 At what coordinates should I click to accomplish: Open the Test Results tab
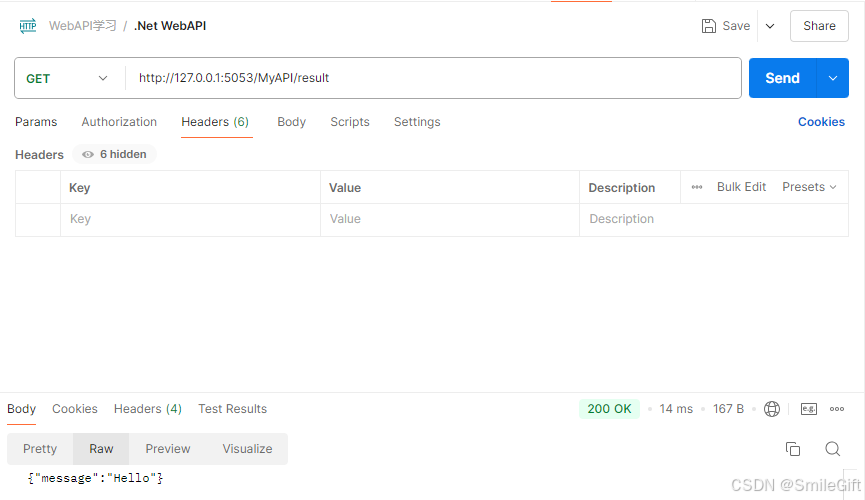click(x=232, y=409)
